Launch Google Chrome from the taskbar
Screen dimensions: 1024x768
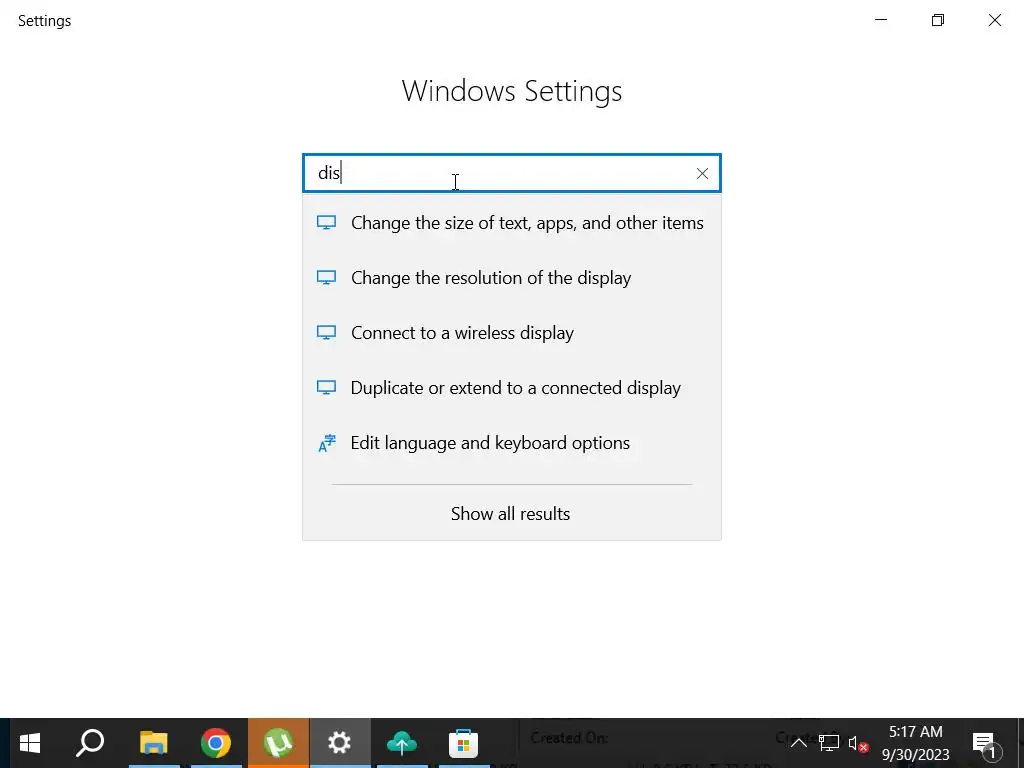(x=216, y=743)
